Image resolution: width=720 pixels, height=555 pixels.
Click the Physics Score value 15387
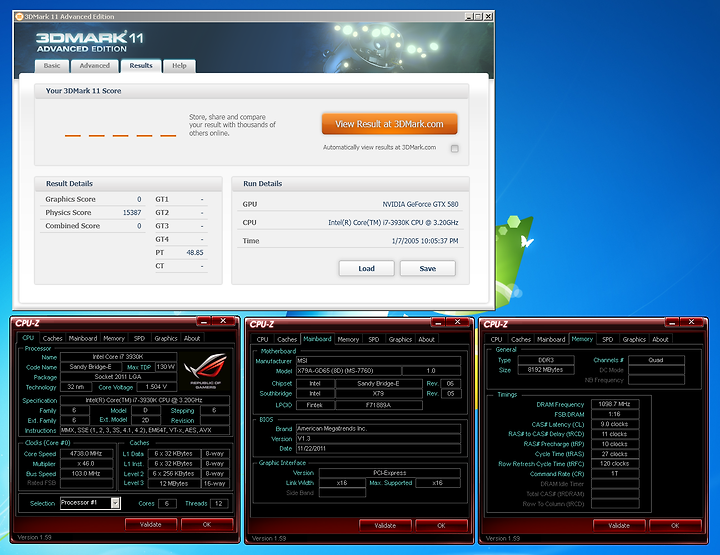click(x=132, y=213)
